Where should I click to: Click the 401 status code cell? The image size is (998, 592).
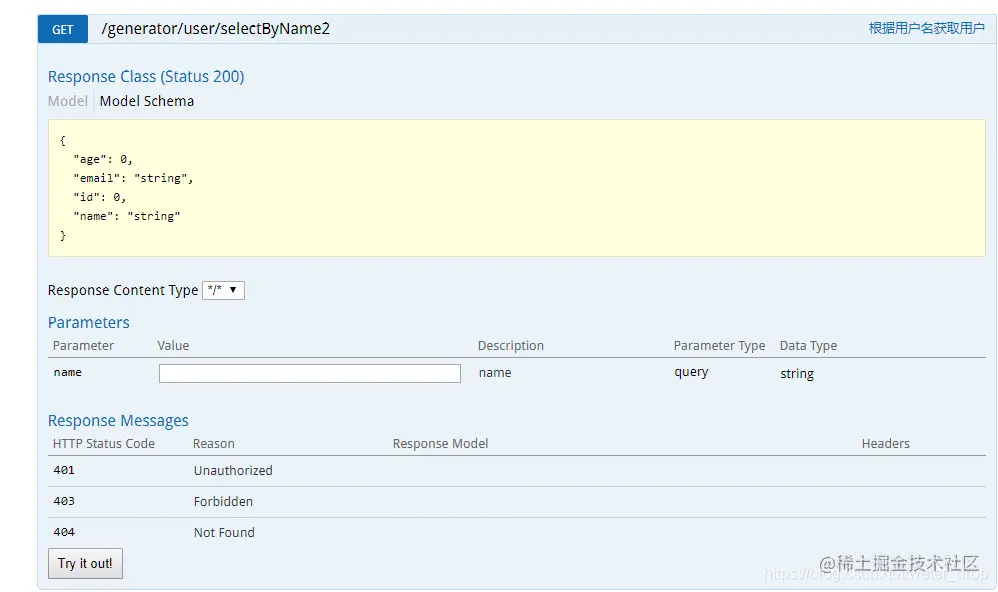click(x=64, y=470)
